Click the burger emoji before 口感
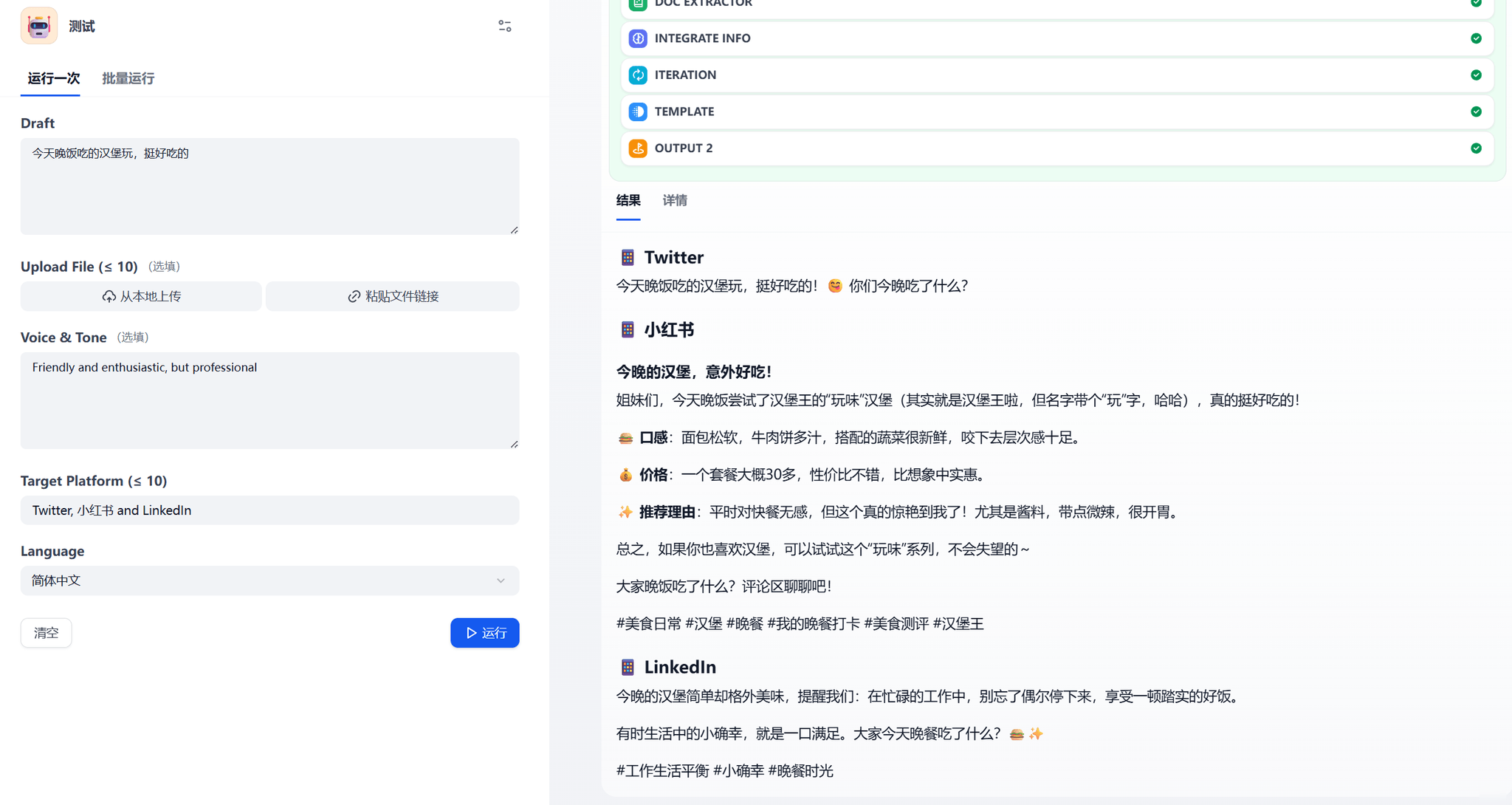Screen dimensions: 1512x805 point(625,438)
